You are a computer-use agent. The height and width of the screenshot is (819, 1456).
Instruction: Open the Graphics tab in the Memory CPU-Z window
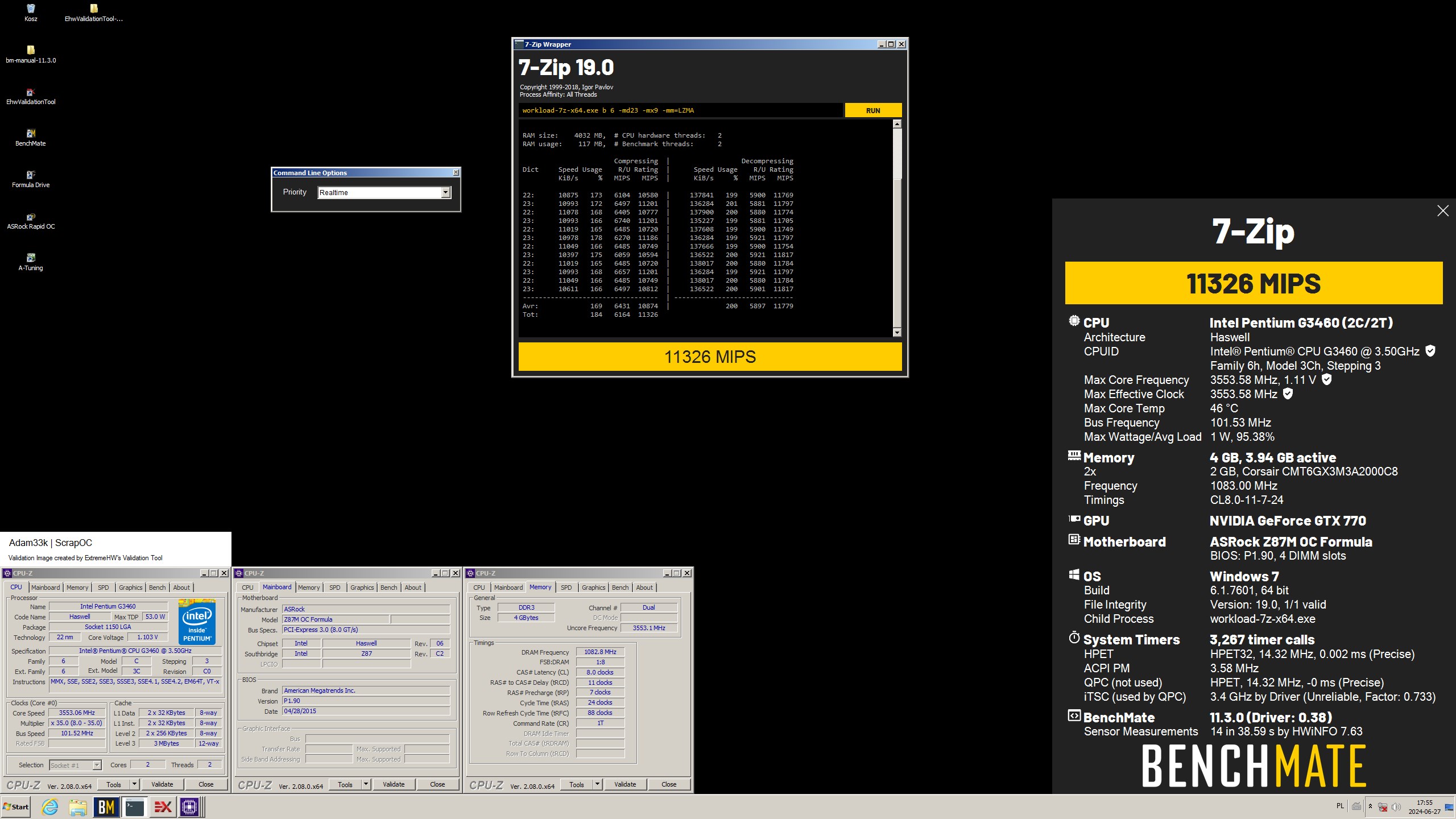coord(593,588)
